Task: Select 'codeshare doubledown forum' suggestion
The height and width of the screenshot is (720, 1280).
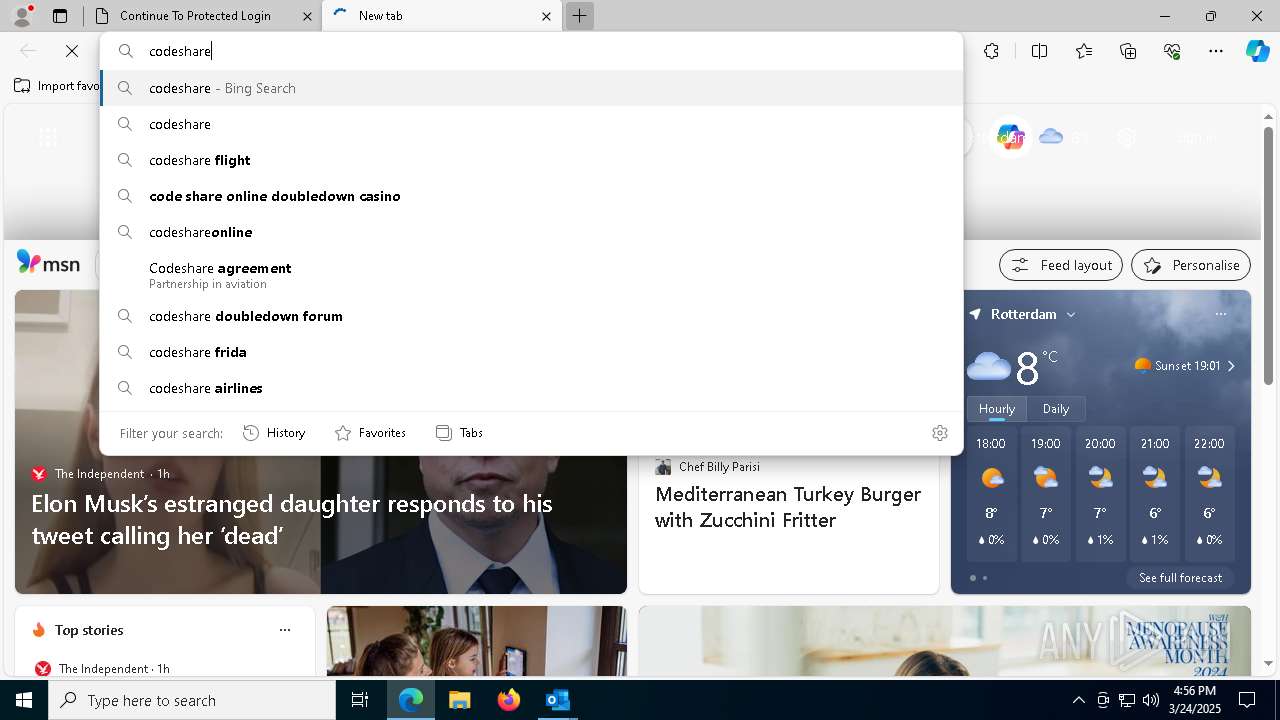Action: point(532,316)
